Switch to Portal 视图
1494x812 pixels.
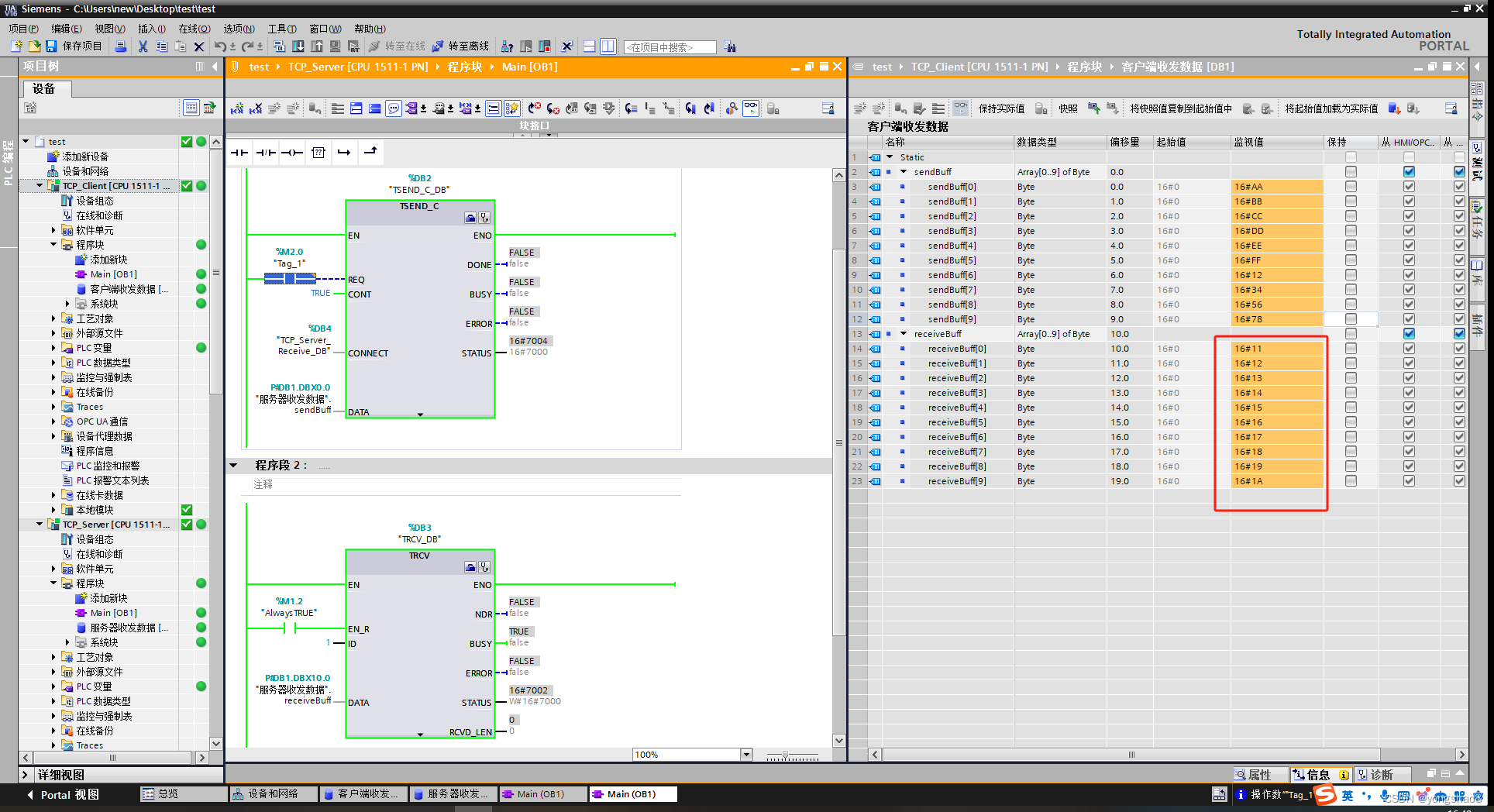click(x=64, y=795)
